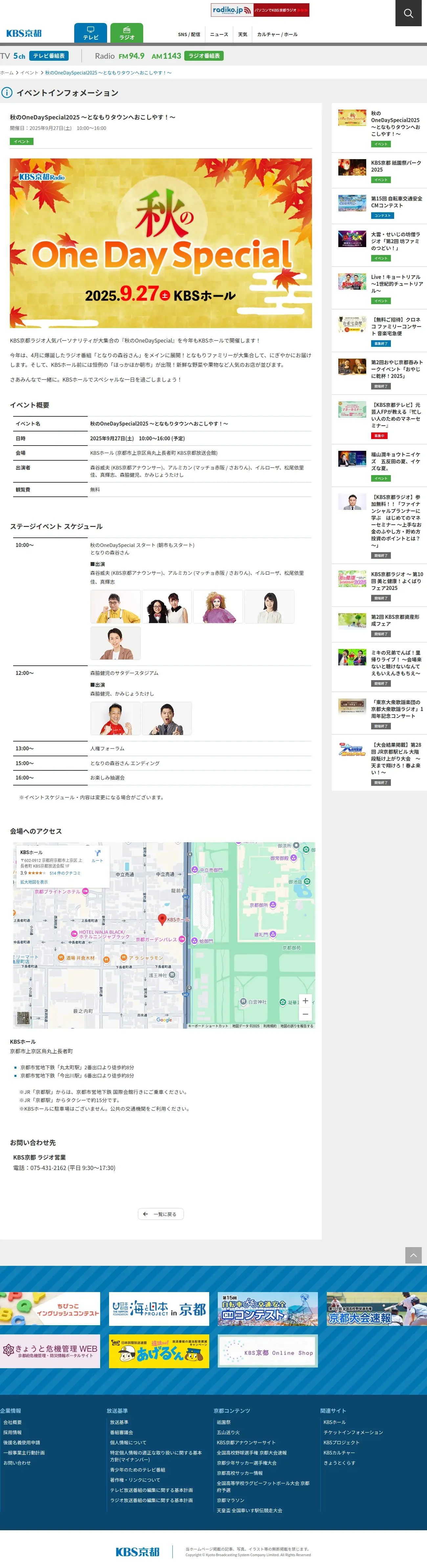Open the ちびっこイングリッシュコンテスト banner

[x=50, y=1309]
